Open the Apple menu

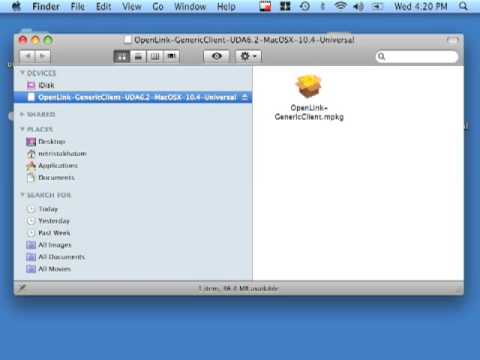[x=16, y=6]
